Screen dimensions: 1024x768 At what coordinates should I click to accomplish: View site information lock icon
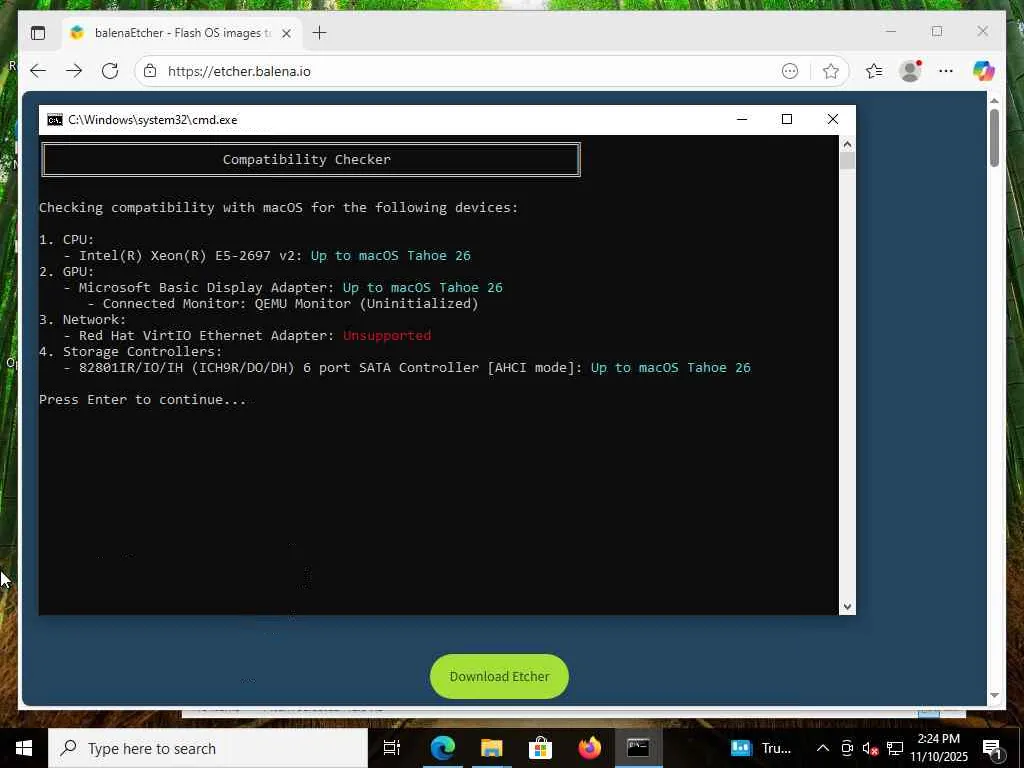150,71
